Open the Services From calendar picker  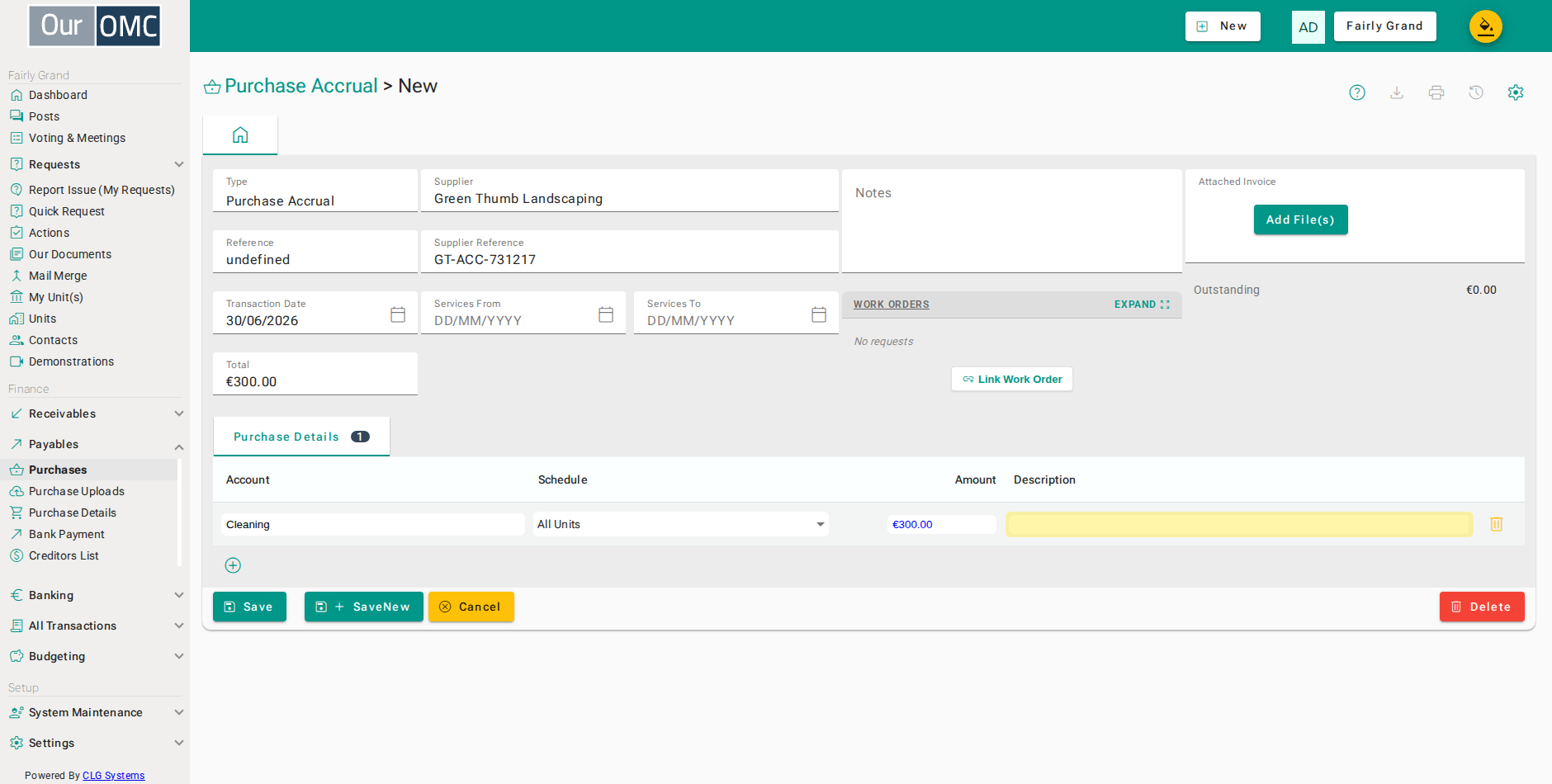point(606,314)
